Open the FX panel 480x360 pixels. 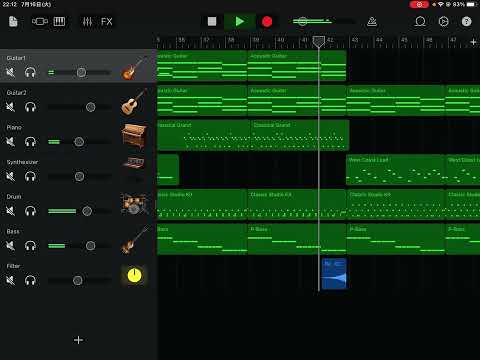(x=107, y=22)
